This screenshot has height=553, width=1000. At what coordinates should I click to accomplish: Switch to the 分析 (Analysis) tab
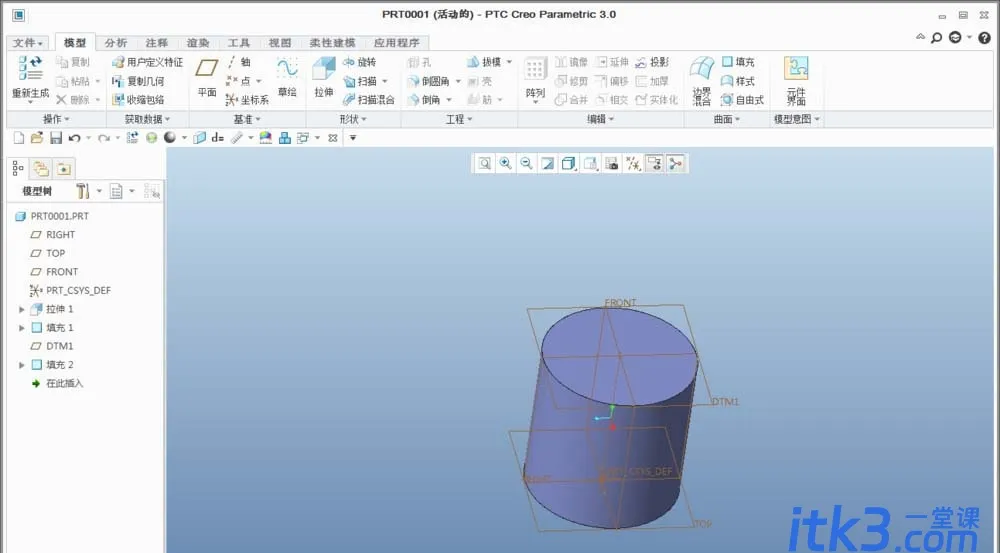[x=116, y=43]
